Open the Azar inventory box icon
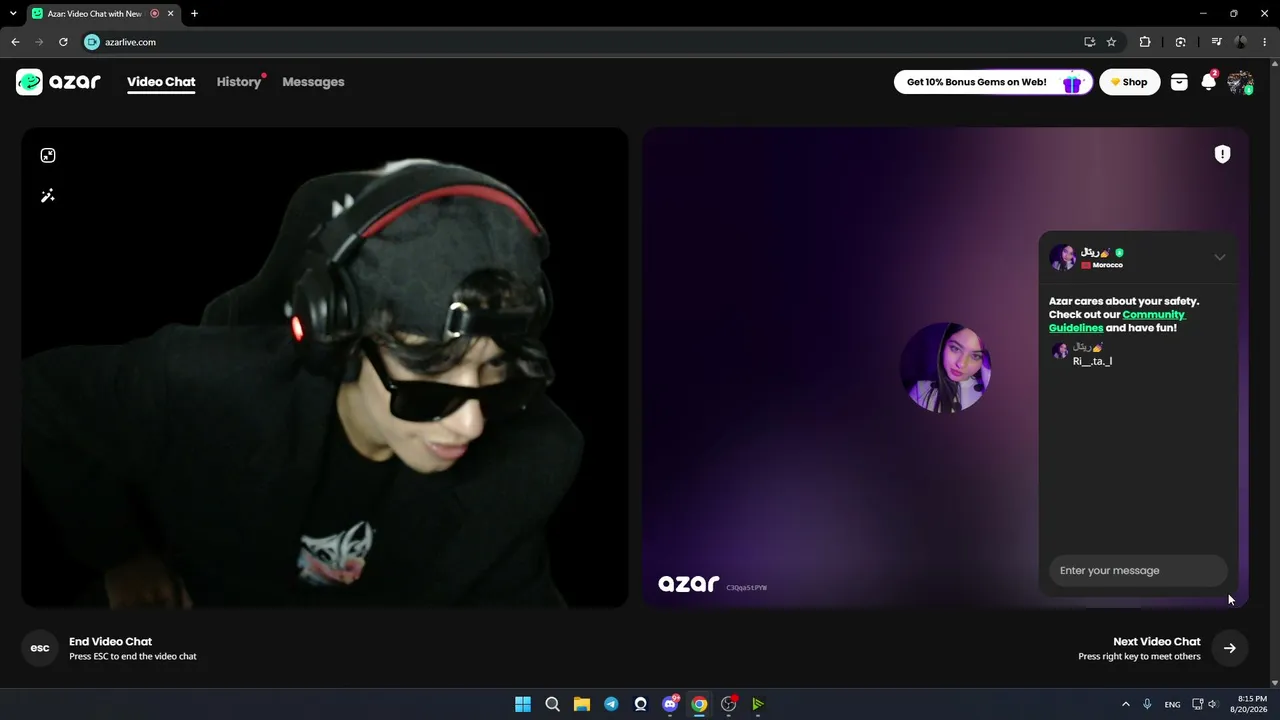The height and width of the screenshot is (720, 1280). [x=1179, y=82]
